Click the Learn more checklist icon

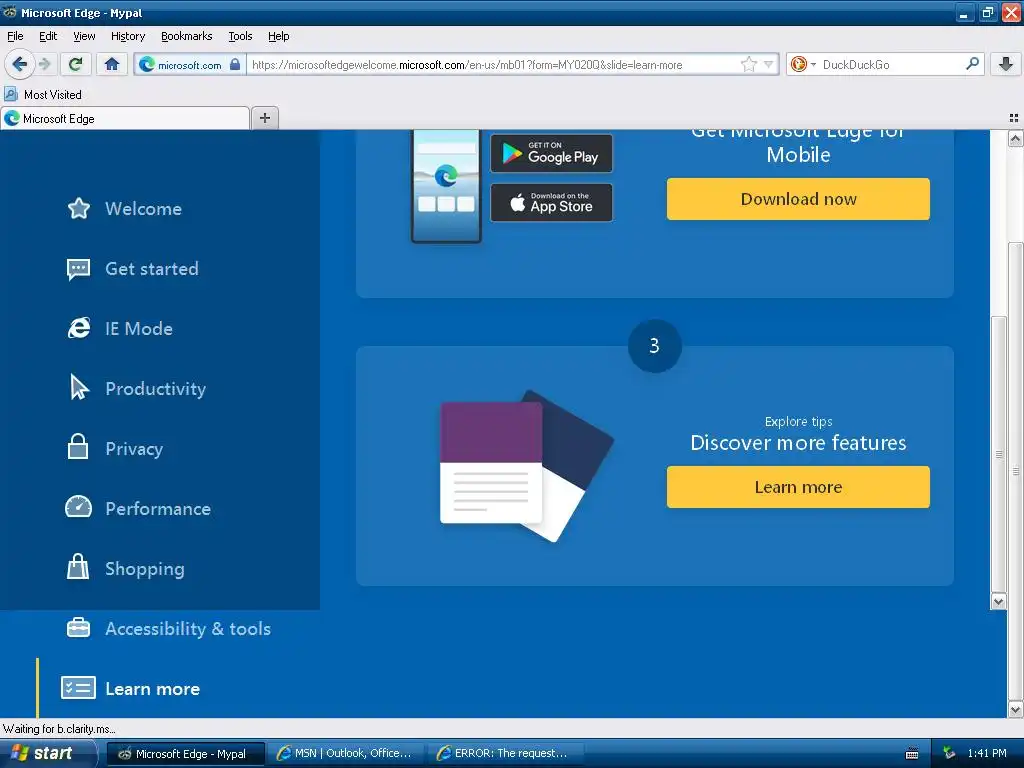[x=78, y=688]
